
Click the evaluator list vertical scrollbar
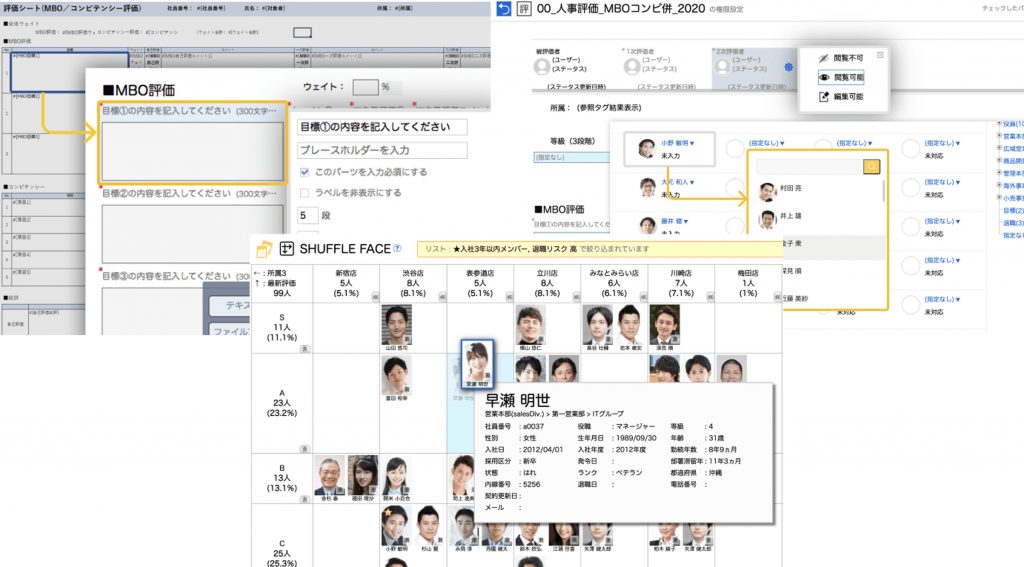(x=883, y=190)
